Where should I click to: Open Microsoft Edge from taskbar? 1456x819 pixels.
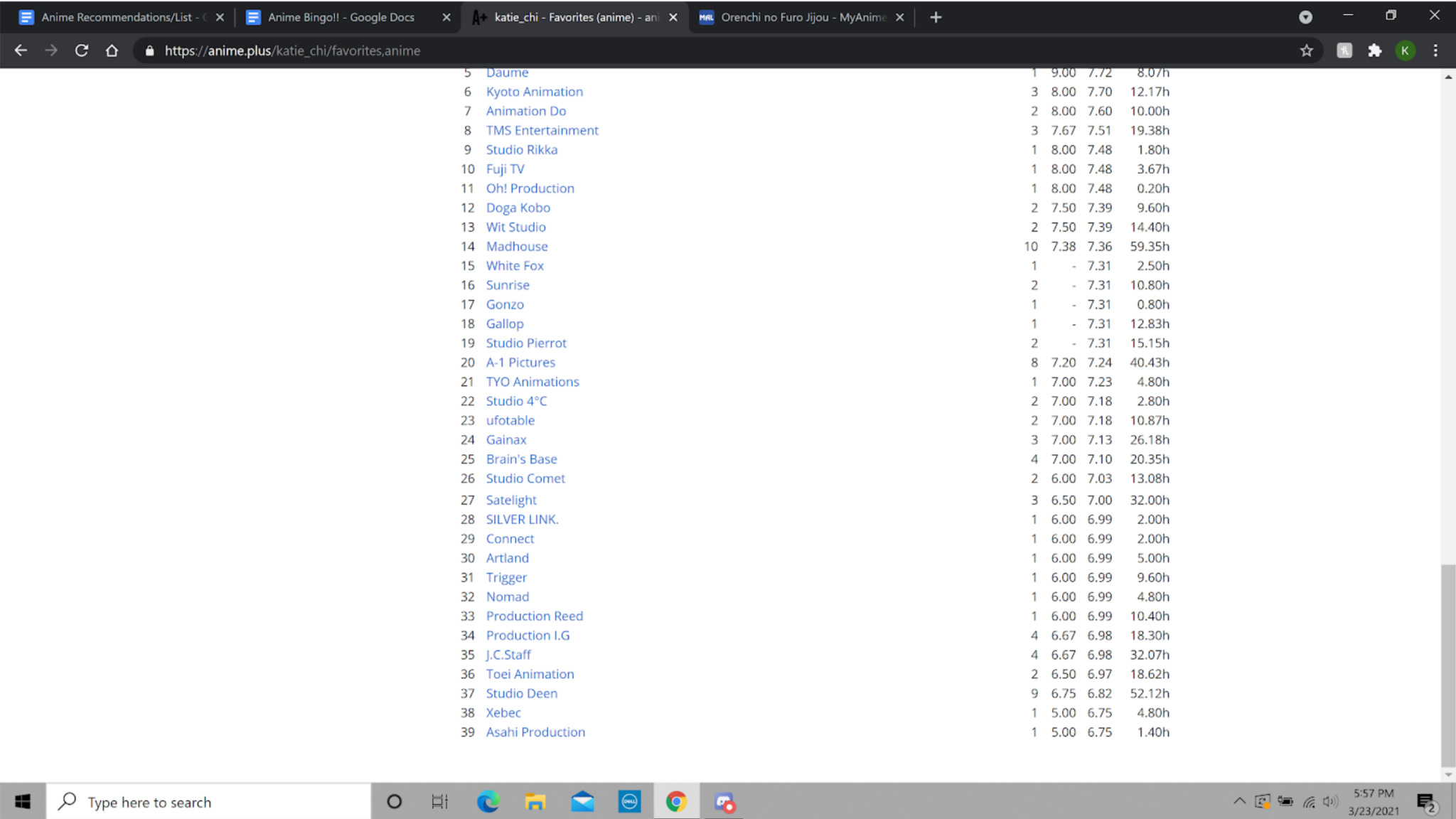pos(488,802)
